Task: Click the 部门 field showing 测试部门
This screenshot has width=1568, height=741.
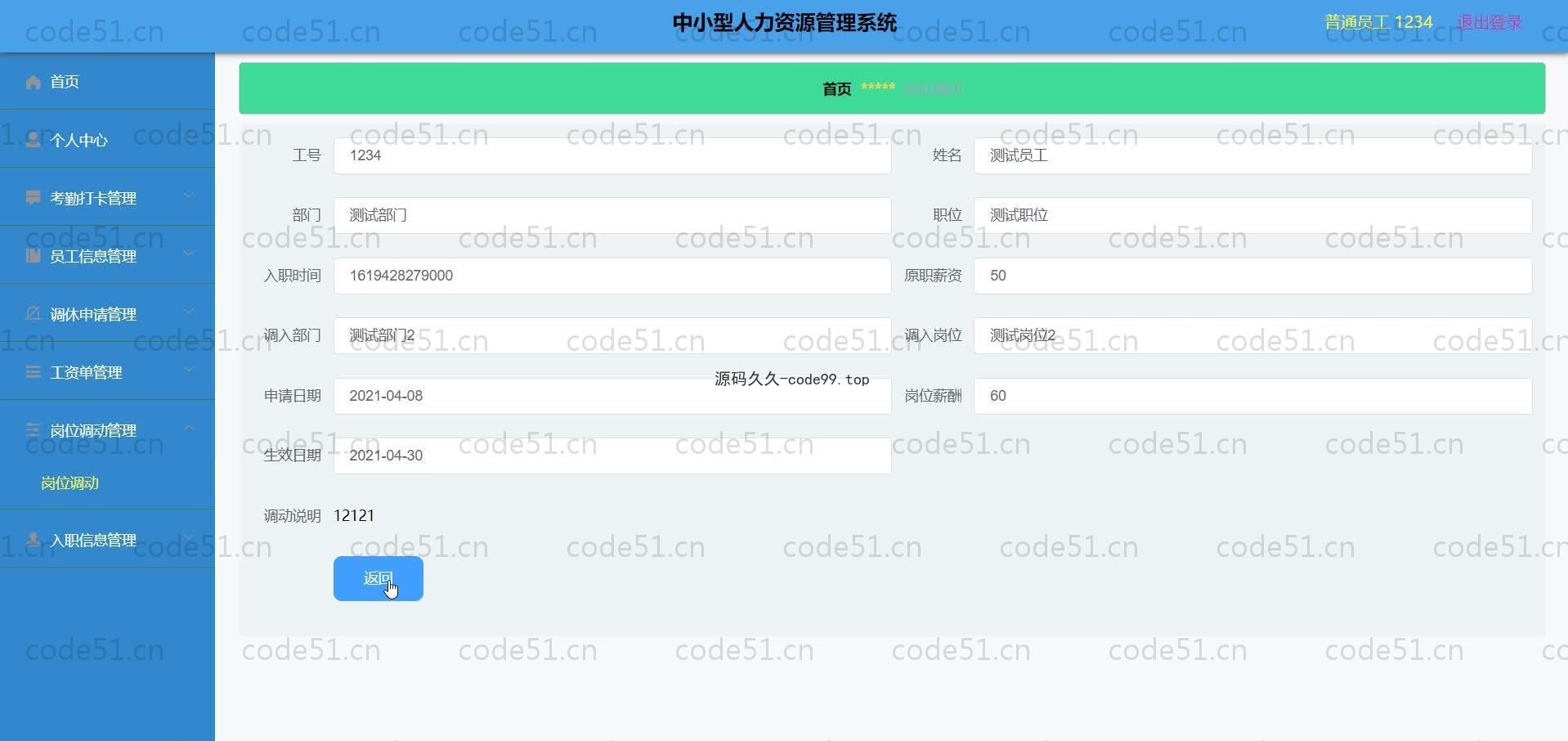Action: tap(612, 215)
